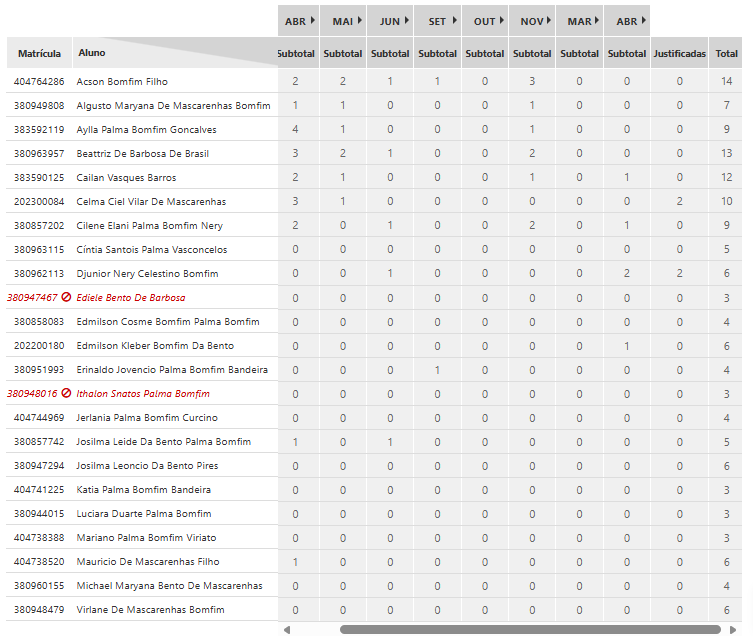Expand the last ABR month column

[644, 21]
